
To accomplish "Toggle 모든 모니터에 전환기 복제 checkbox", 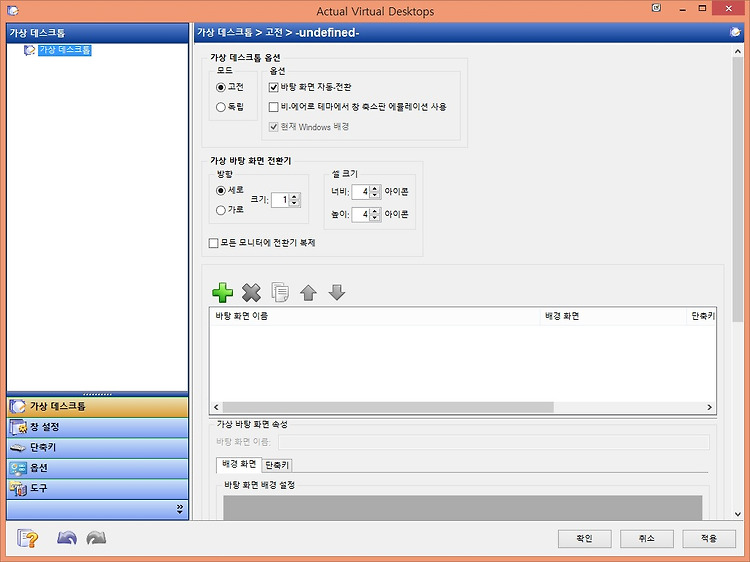I will (x=214, y=243).
